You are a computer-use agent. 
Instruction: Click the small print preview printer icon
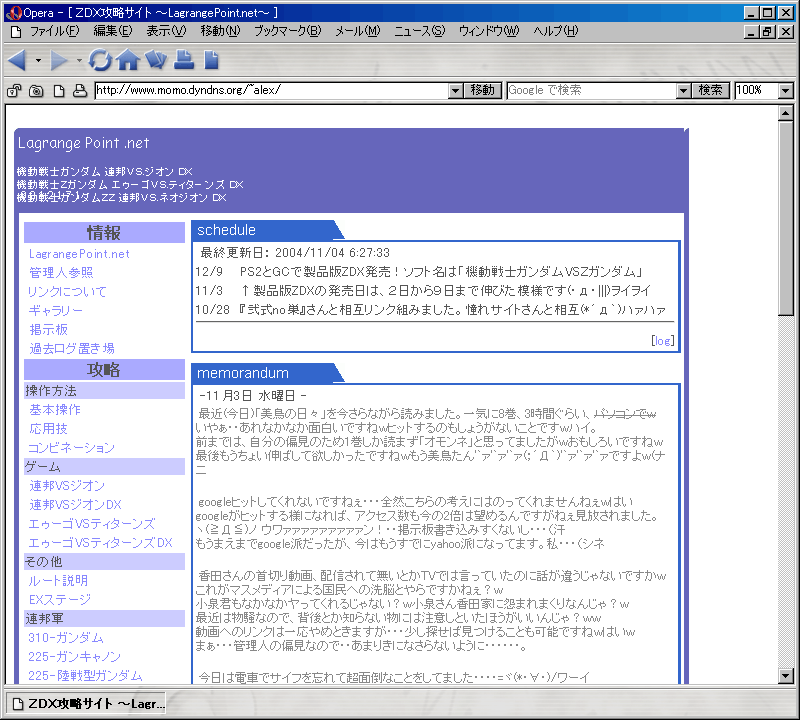pyautogui.click(x=80, y=91)
